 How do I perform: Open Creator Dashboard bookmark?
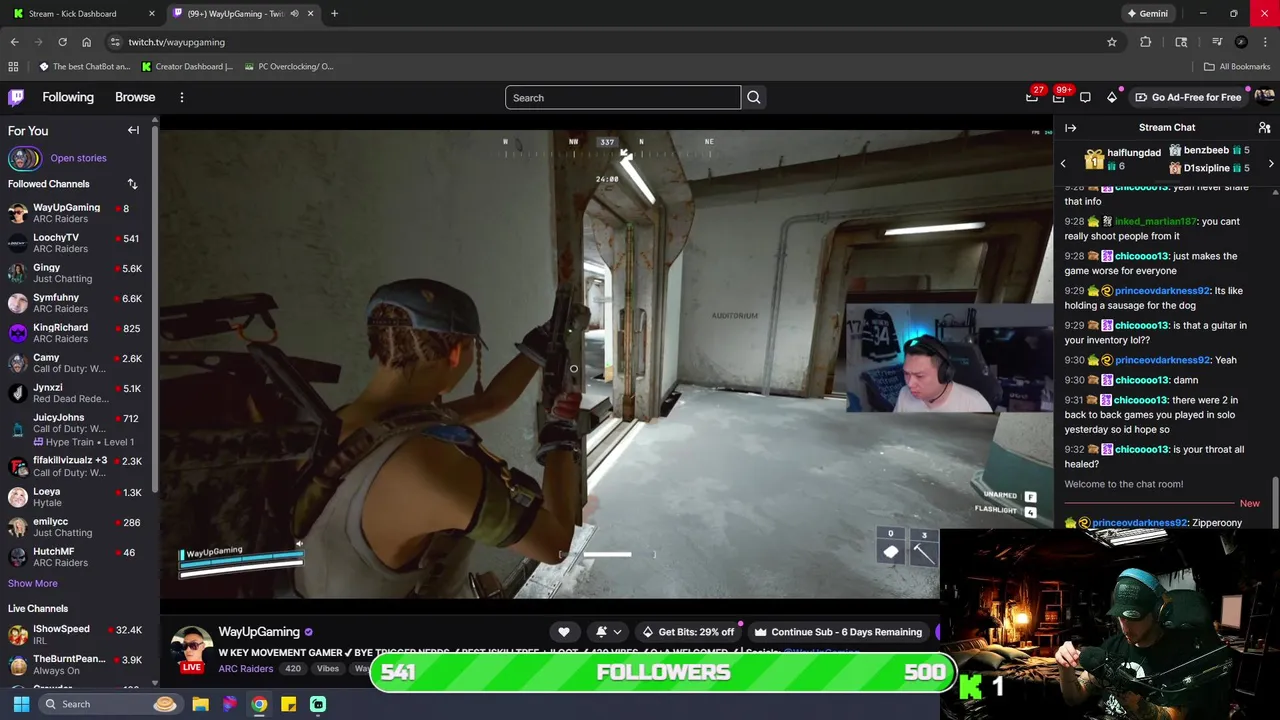tap(187, 66)
